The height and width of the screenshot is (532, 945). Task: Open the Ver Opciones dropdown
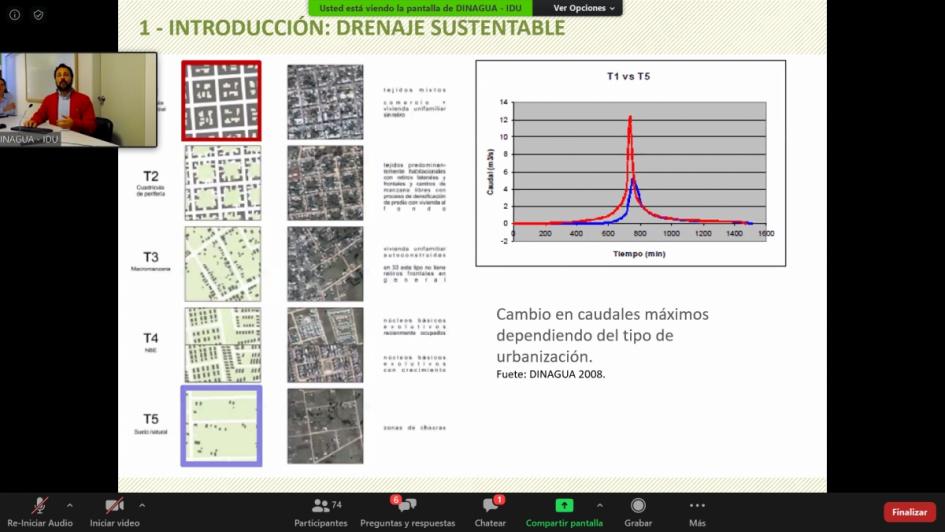[x=583, y=8]
